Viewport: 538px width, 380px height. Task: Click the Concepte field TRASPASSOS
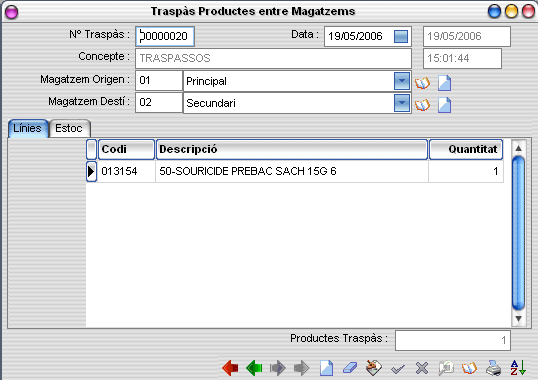pyautogui.click(x=273, y=58)
